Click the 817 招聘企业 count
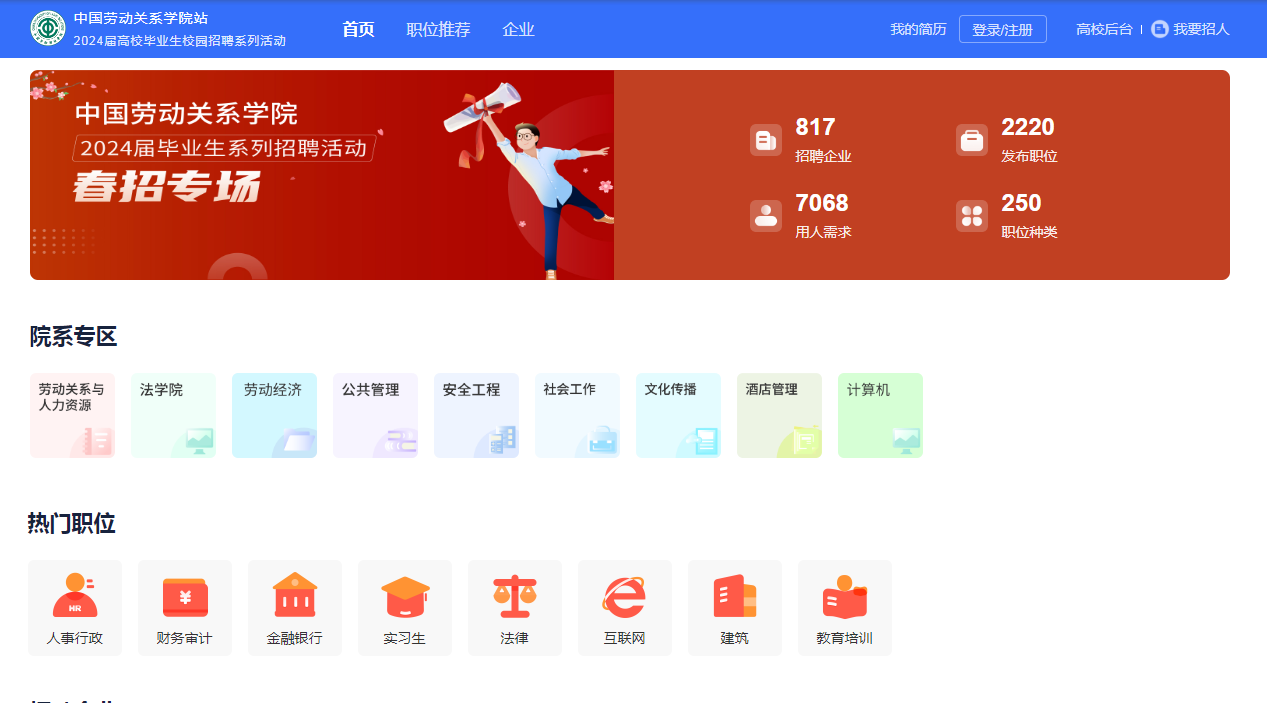This screenshot has width=1267, height=703. click(x=815, y=127)
